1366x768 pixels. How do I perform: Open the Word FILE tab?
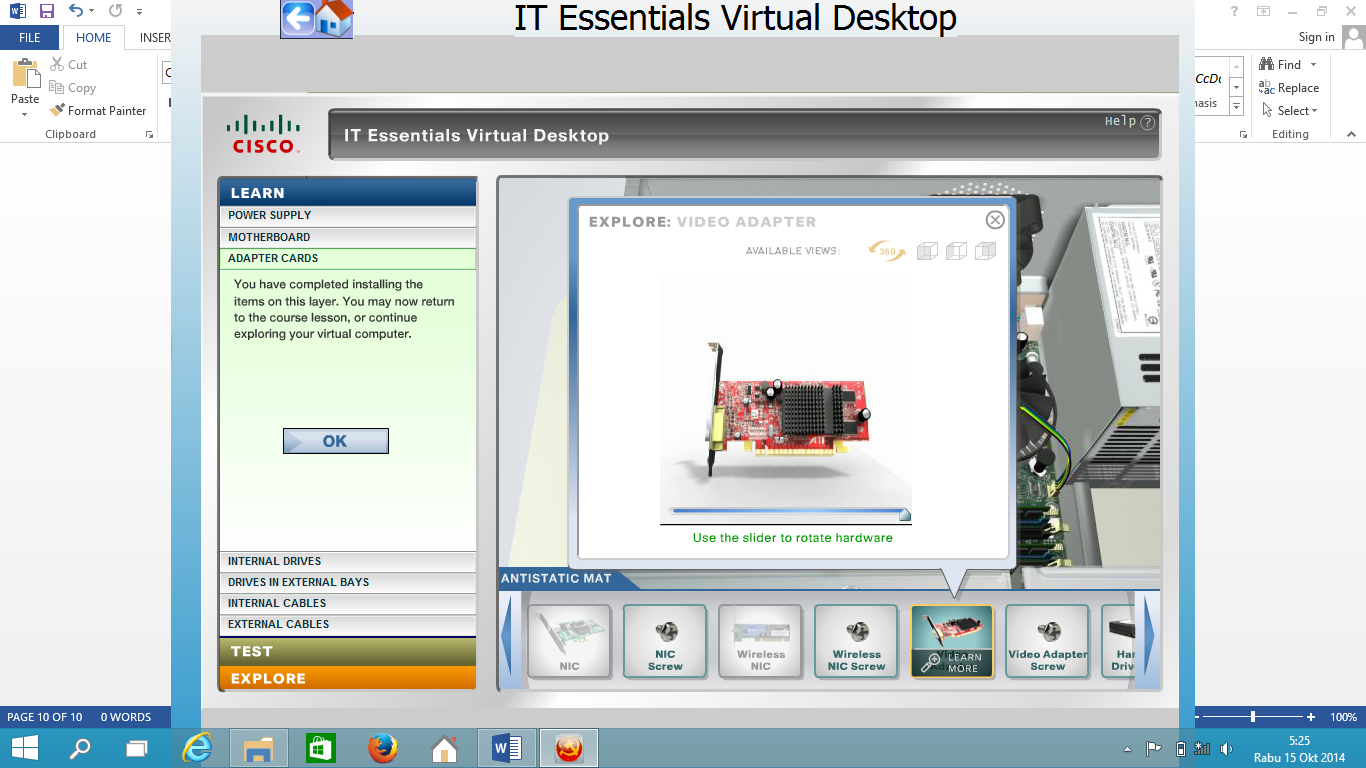(x=30, y=38)
